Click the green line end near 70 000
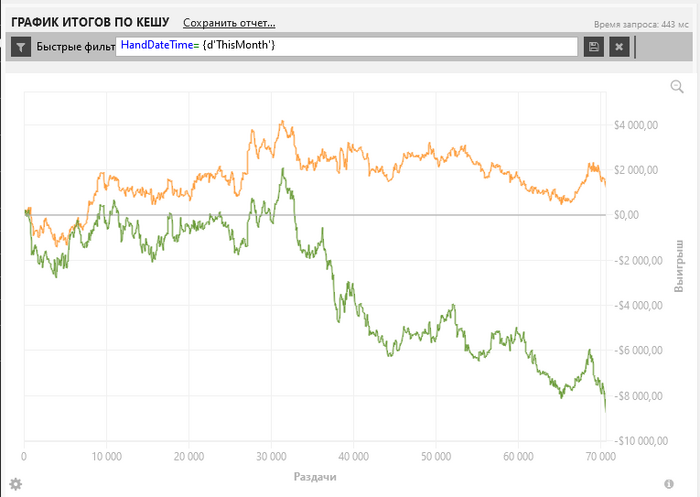 pos(605,409)
